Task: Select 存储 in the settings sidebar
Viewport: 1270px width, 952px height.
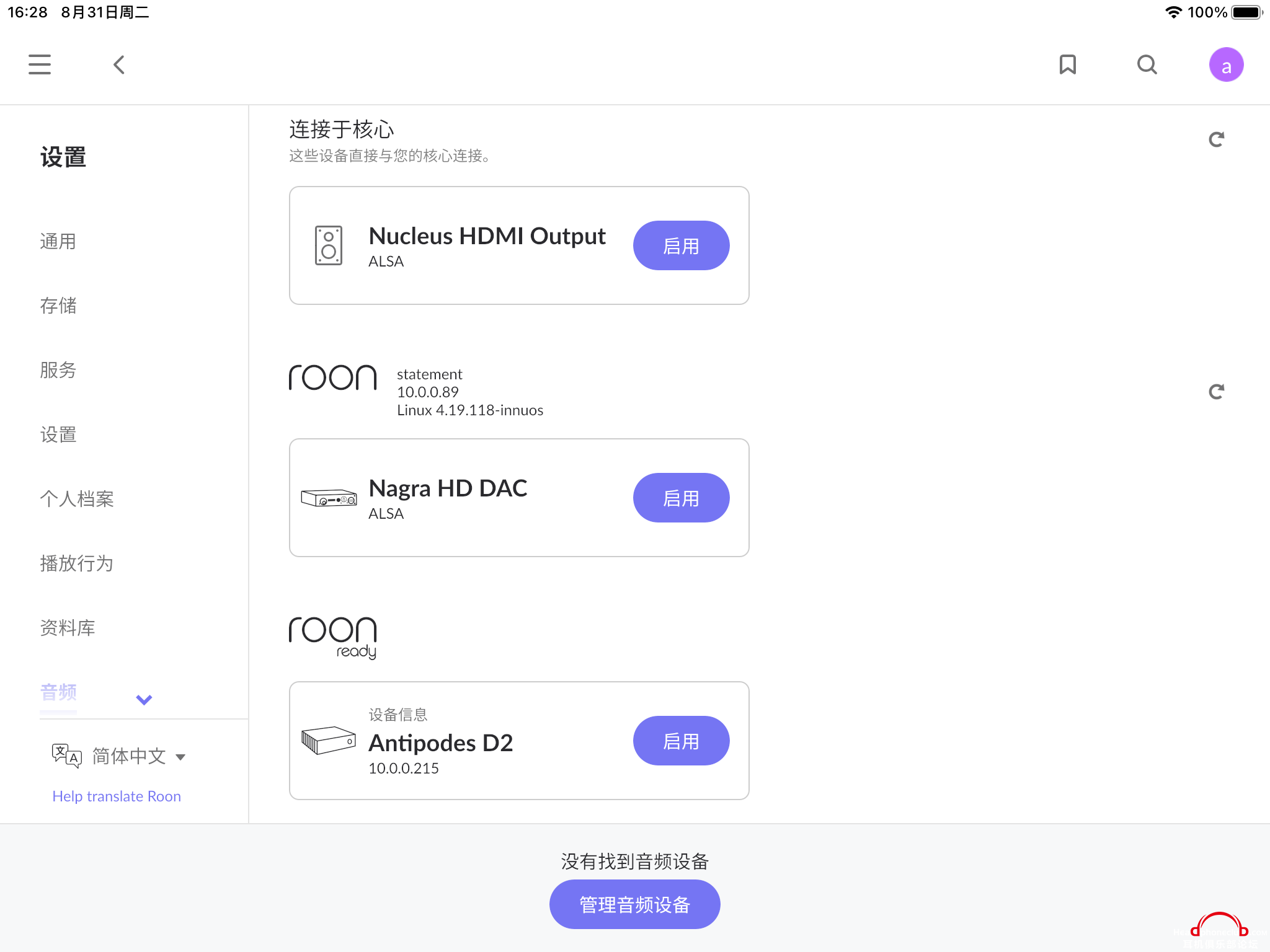Action: click(58, 306)
